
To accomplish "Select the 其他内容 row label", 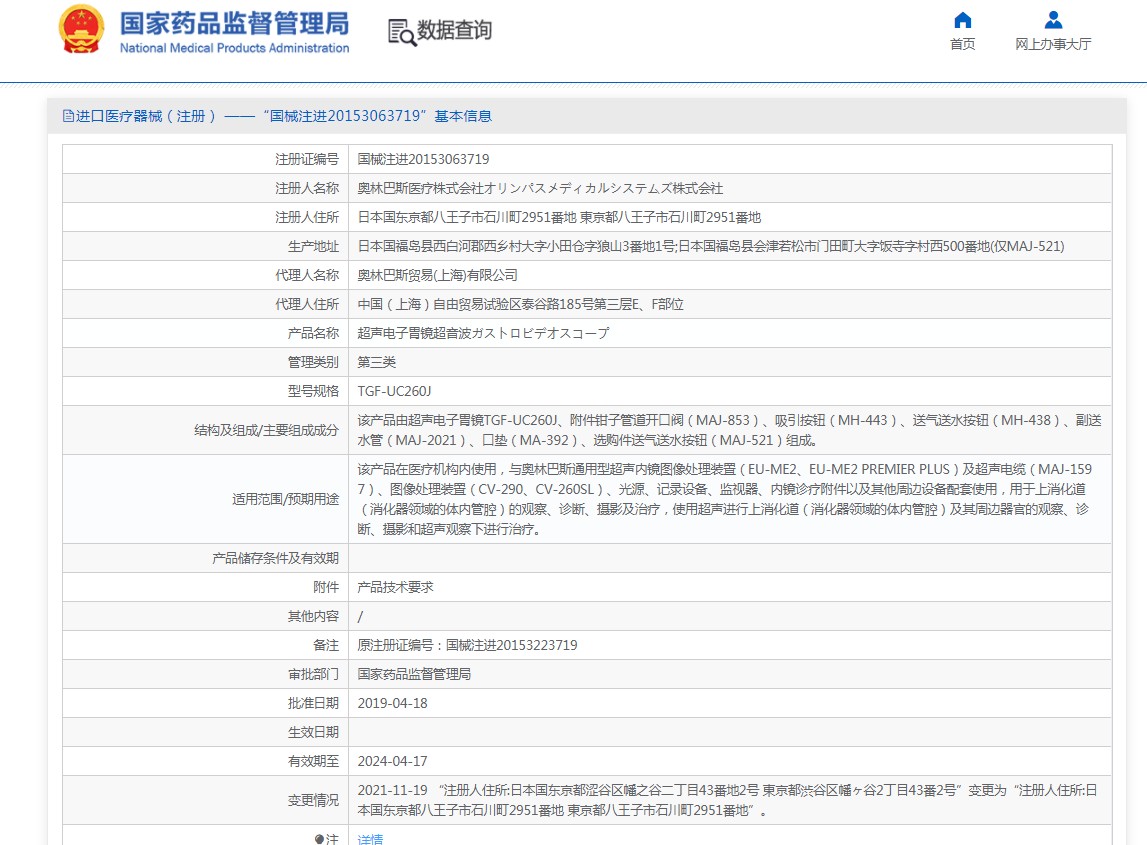I will coord(314,616).
